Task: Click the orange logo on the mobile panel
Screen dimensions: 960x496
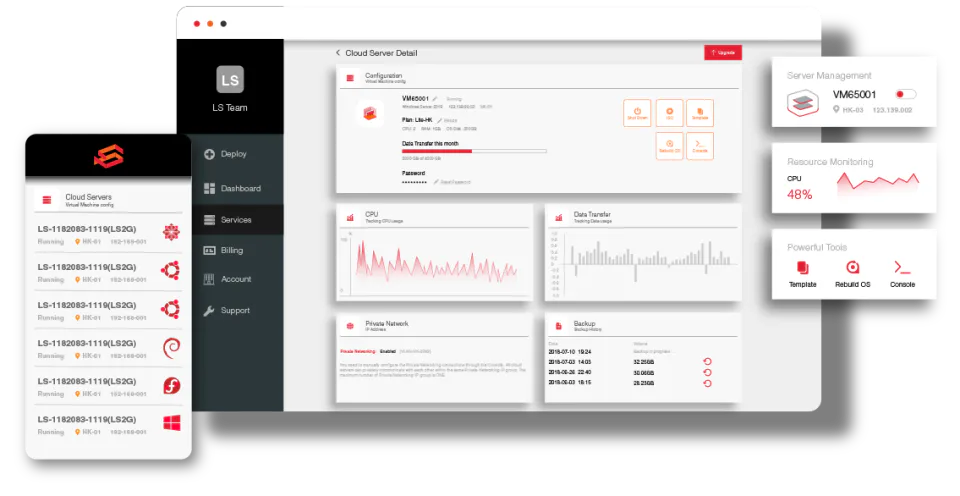Action: pos(109,156)
